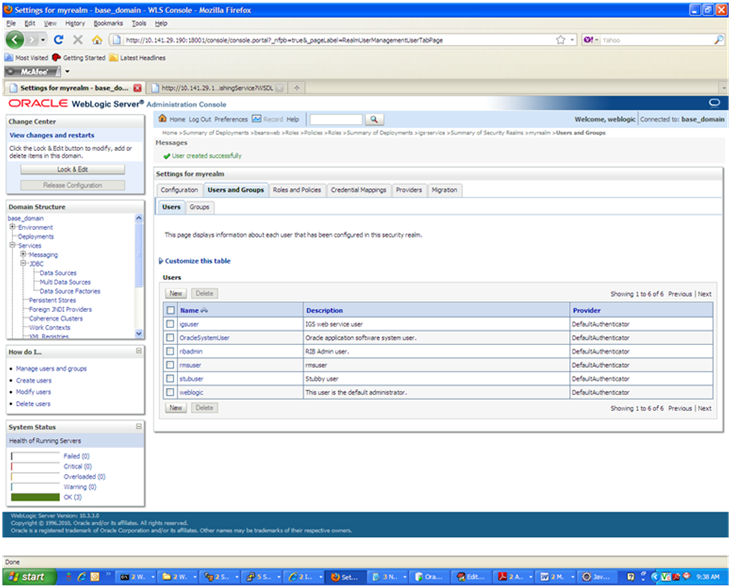Collapse the JDBC tree node
The image size is (730, 587).
pos(23,263)
